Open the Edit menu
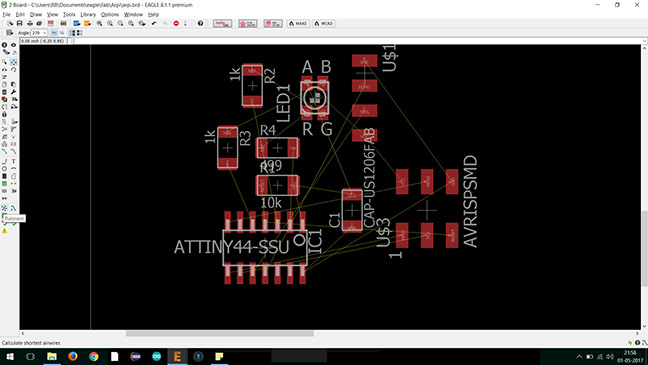Image resolution: width=648 pixels, height=365 pixels. pos(20,14)
